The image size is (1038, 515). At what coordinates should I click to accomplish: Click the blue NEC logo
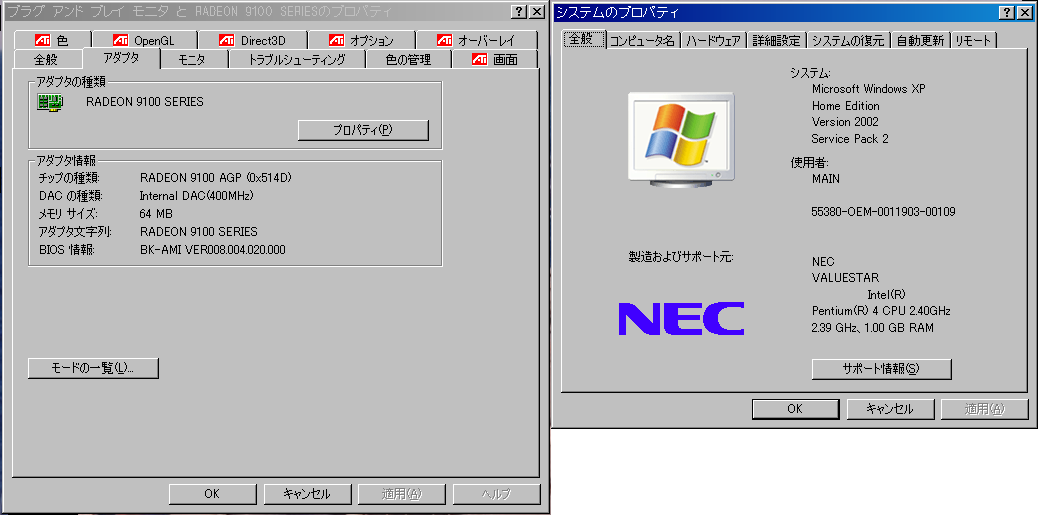click(681, 318)
